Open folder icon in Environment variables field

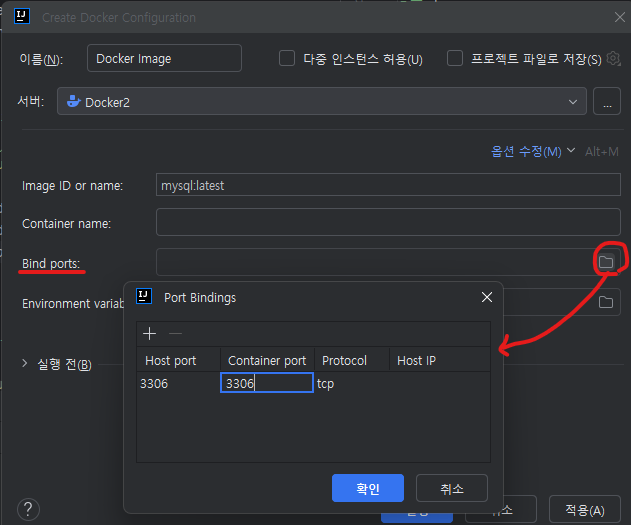click(x=606, y=302)
